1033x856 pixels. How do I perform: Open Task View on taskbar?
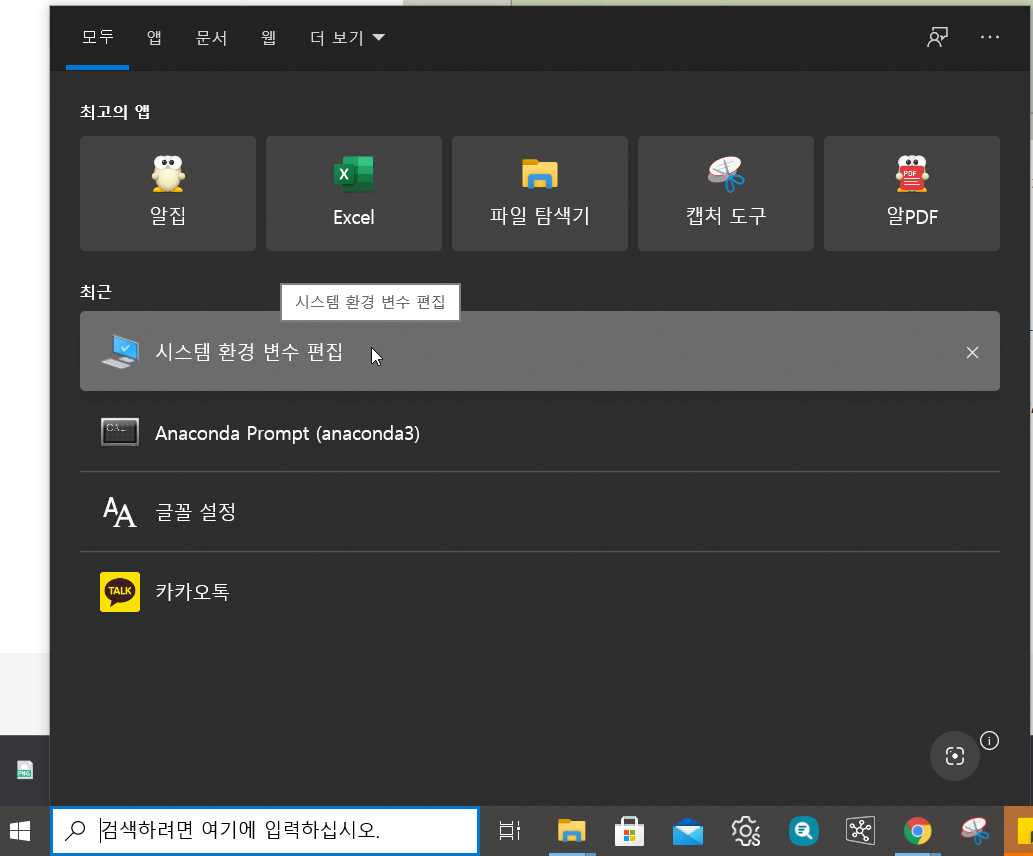coord(509,831)
